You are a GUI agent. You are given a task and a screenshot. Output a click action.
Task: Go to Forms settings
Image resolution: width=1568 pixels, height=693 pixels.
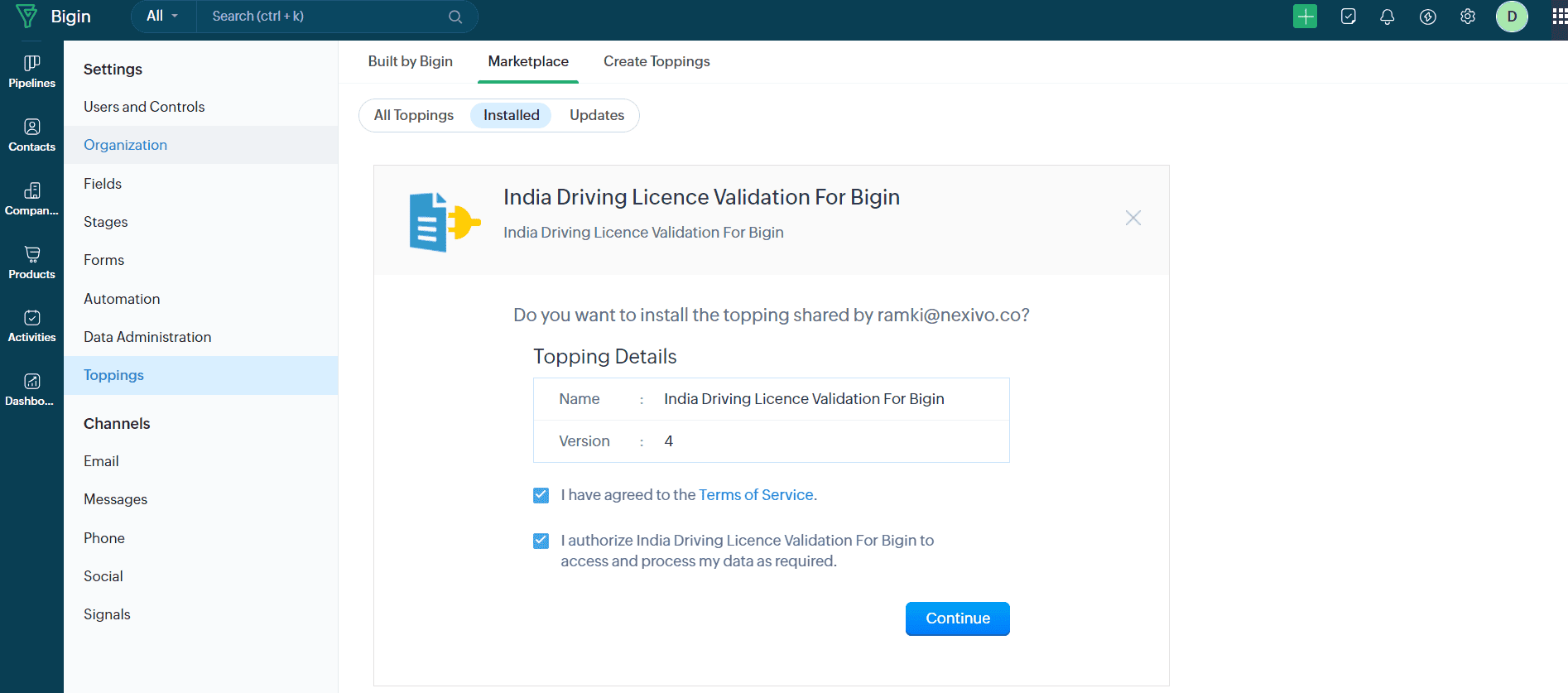pyautogui.click(x=201, y=260)
